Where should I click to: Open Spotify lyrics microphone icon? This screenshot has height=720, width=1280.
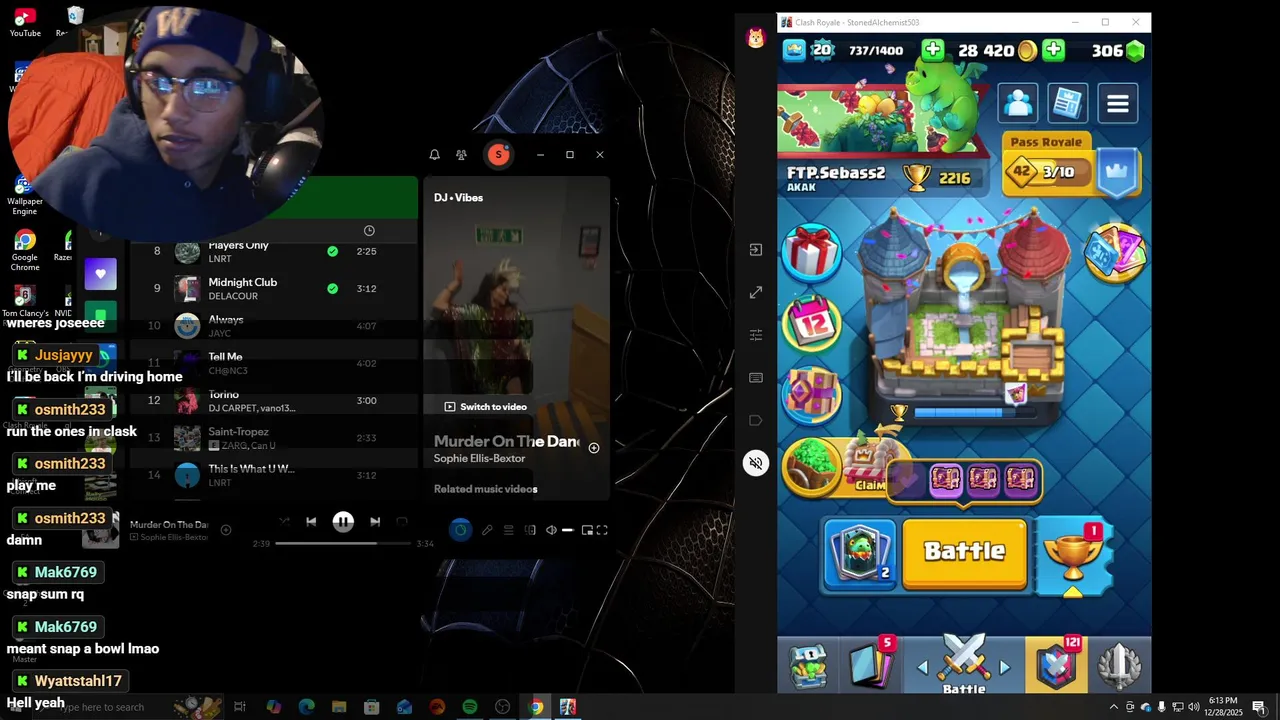tap(487, 530)
